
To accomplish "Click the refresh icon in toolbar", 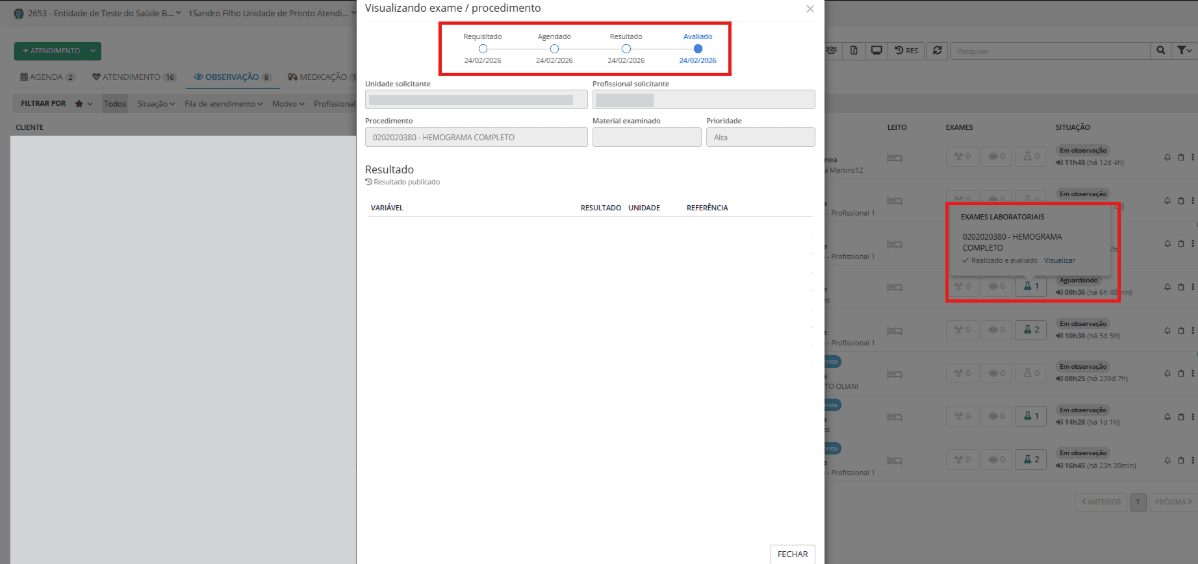I will (x=937, y=50).
